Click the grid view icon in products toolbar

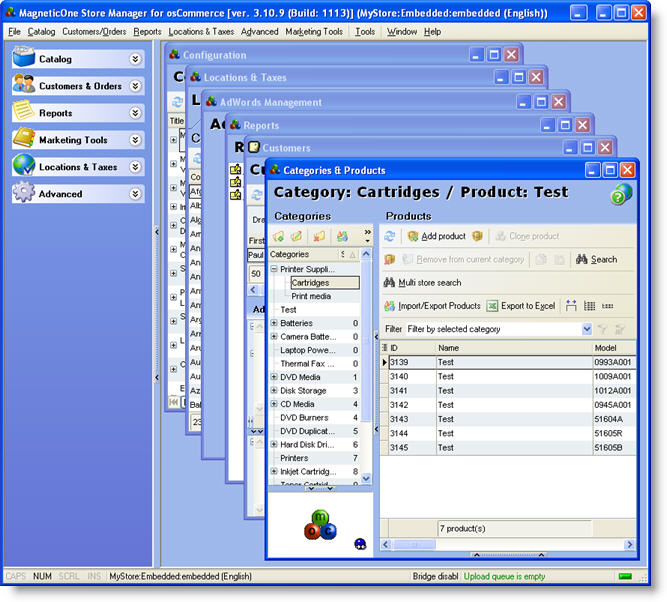click(590, 305)
